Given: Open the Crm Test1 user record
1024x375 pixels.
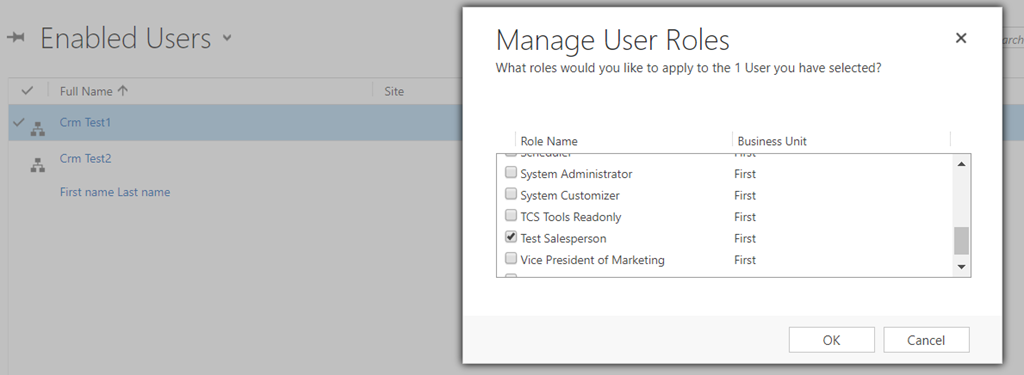Looking at the screenshot, I should [x=85, y=122].
